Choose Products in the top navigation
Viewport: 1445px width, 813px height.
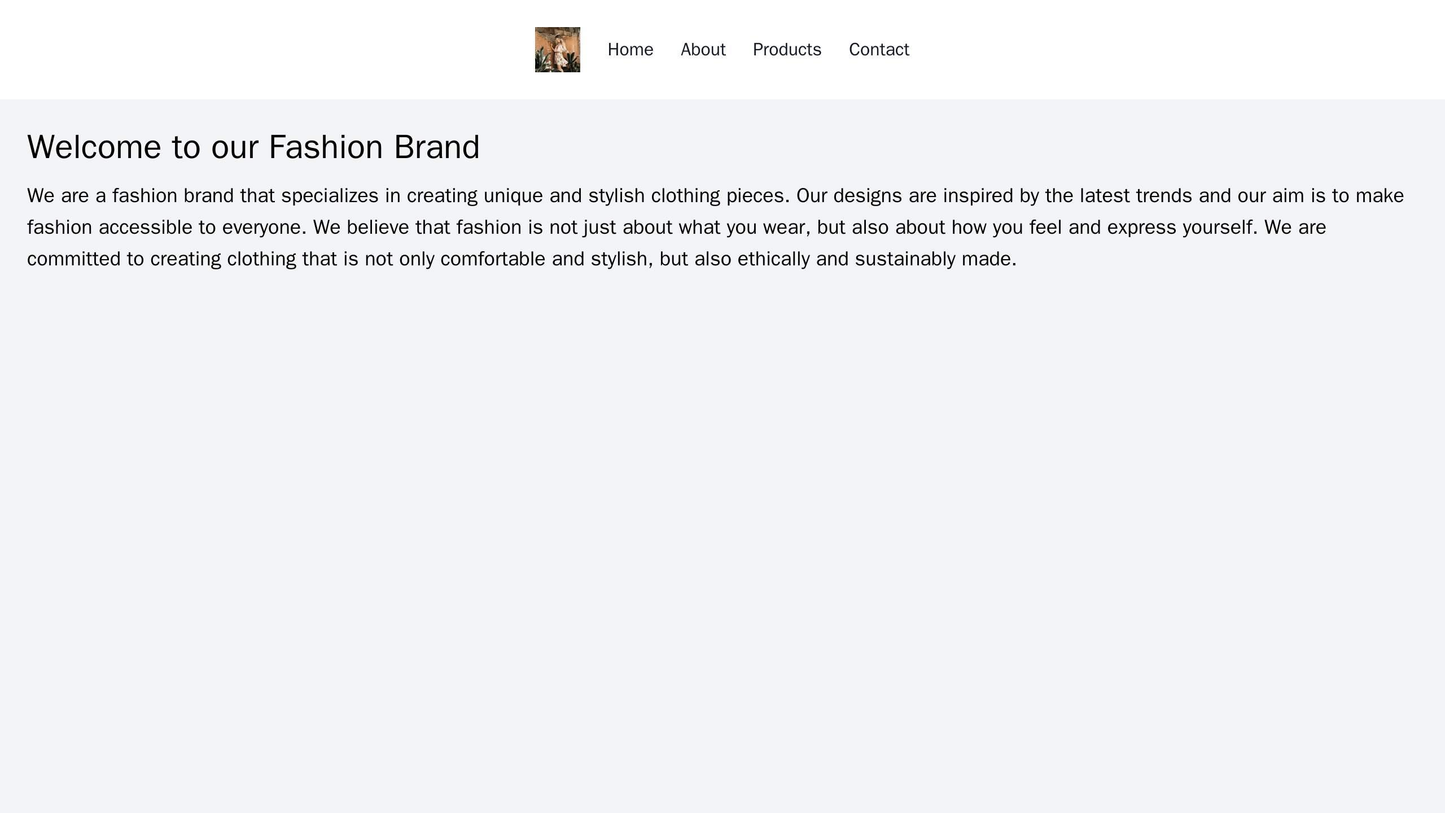[x=786, y=49]
